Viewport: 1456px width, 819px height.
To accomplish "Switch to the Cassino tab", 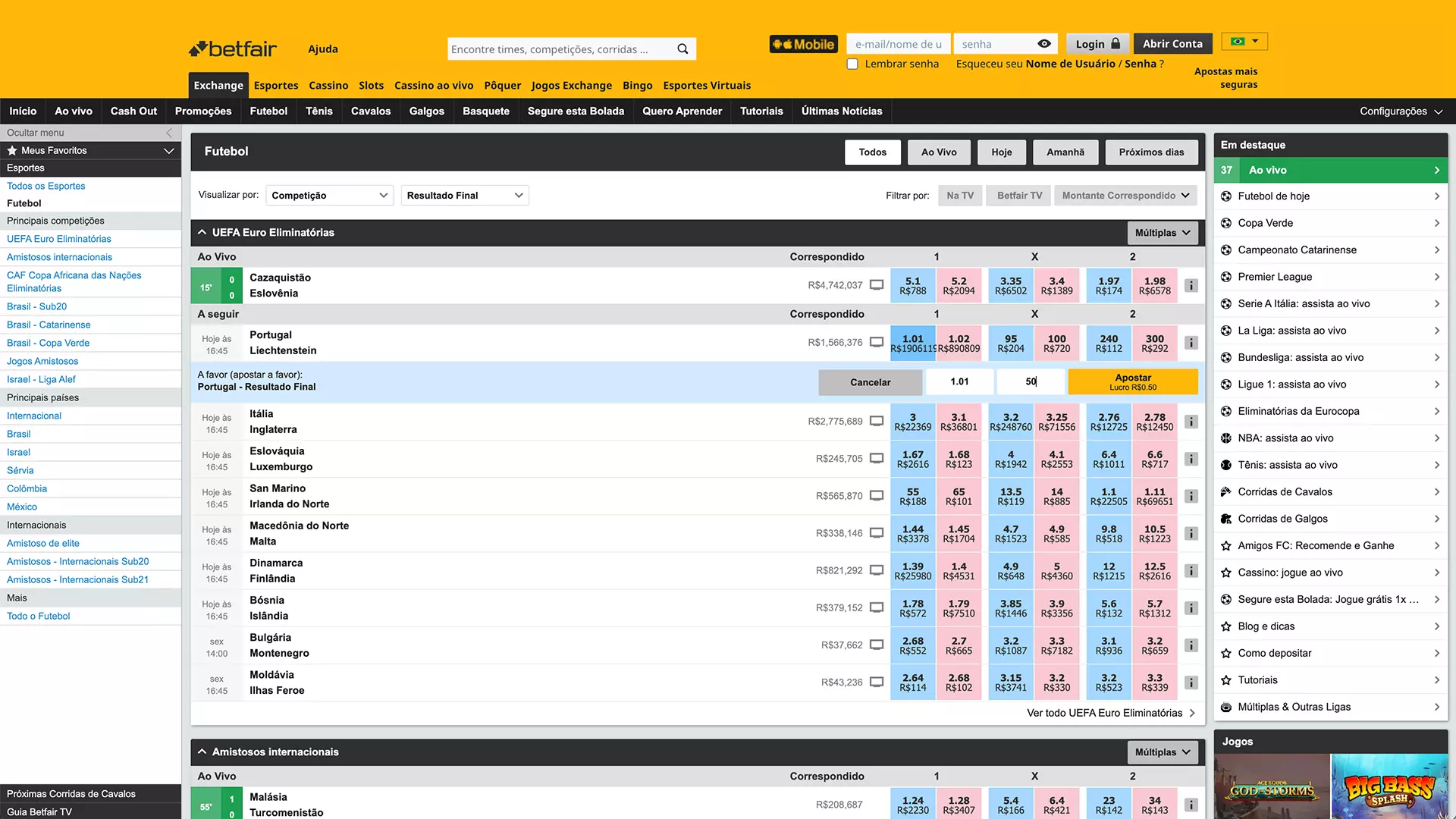I will pos(328,86).
